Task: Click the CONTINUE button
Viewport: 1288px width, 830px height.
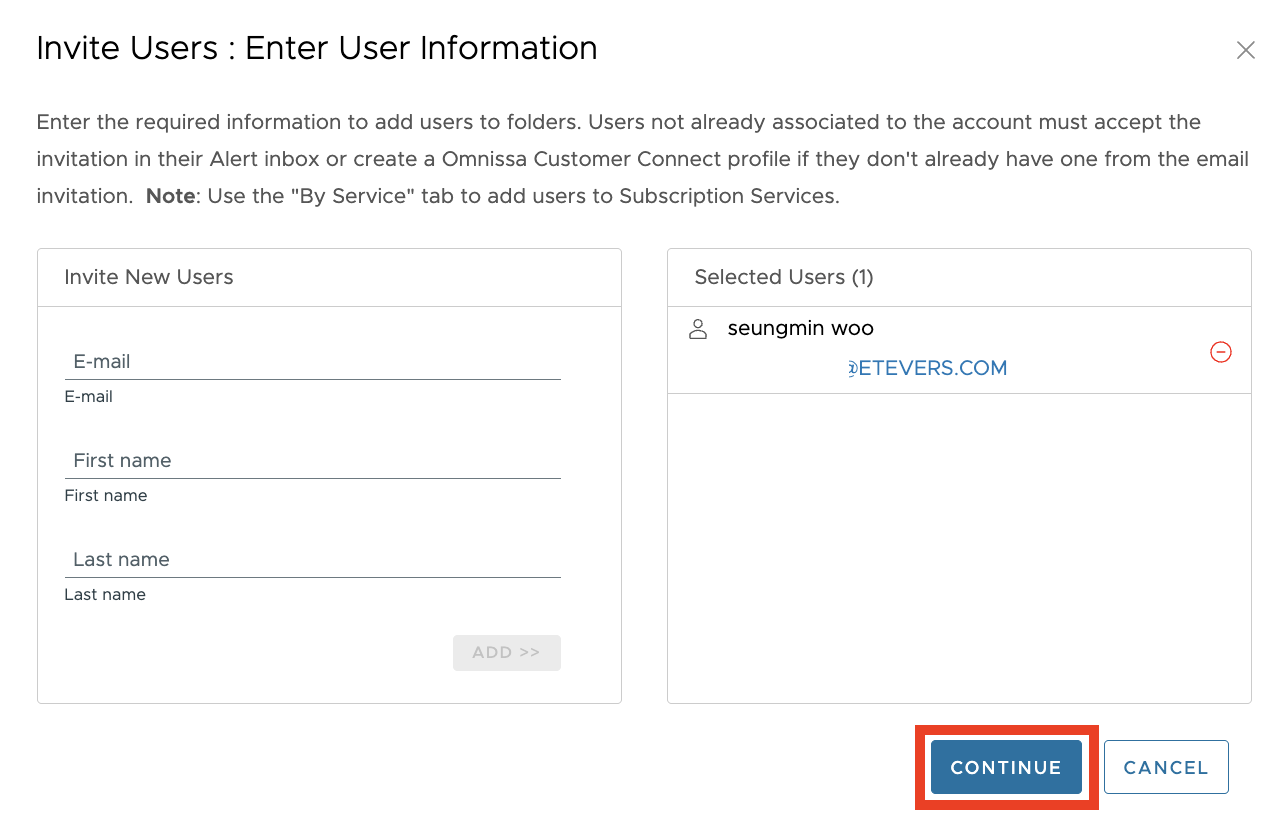Action: pyautogui.click(x=1005, y=767)
